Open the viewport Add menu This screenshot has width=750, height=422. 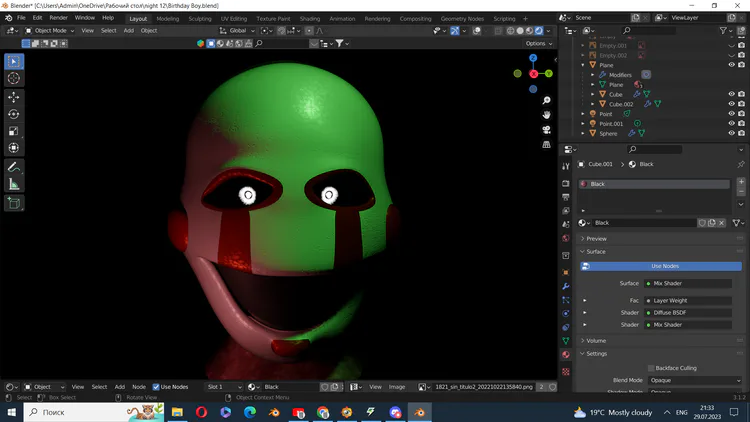[129, 31]
